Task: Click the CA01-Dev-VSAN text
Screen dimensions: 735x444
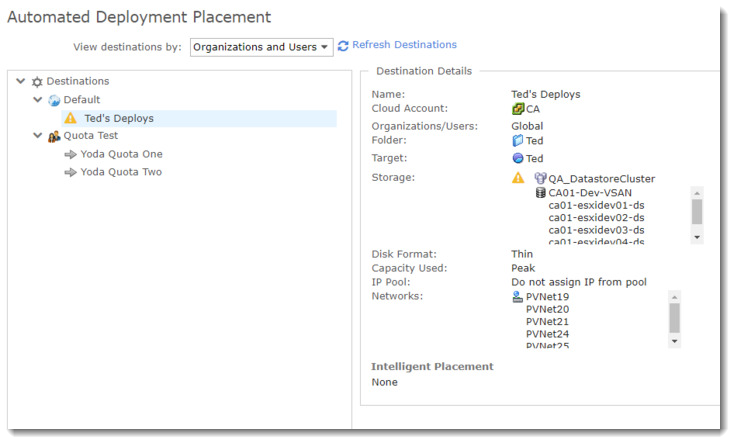Action: [590, 193]
